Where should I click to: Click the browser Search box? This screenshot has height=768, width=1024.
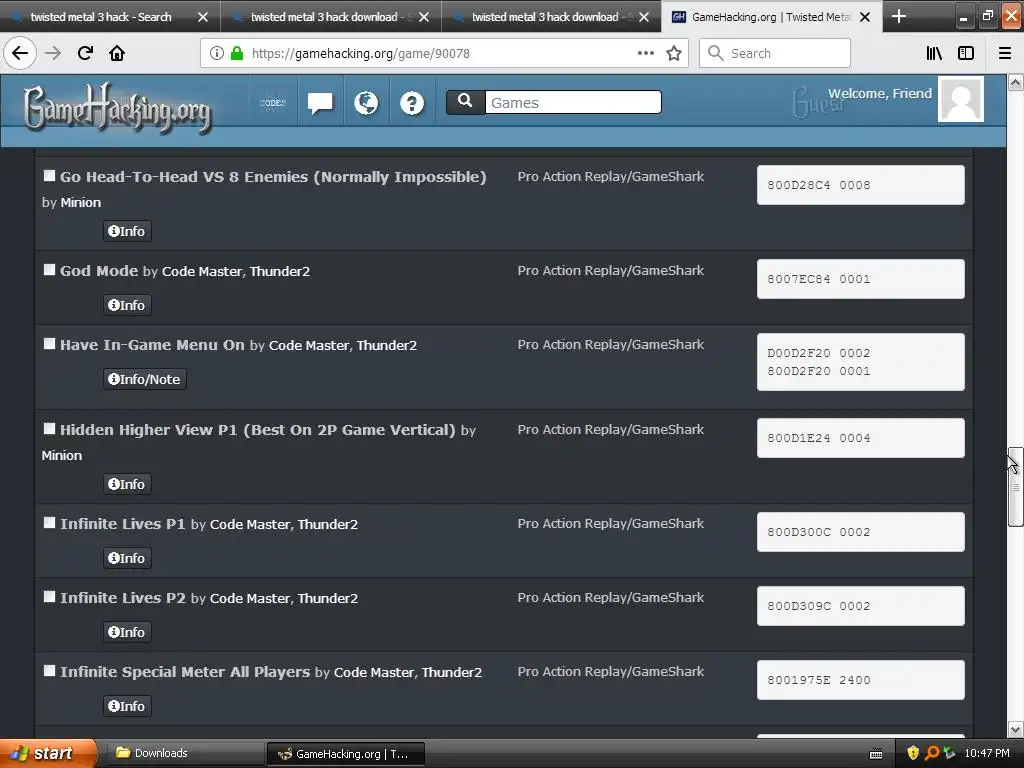click(775, 53)
